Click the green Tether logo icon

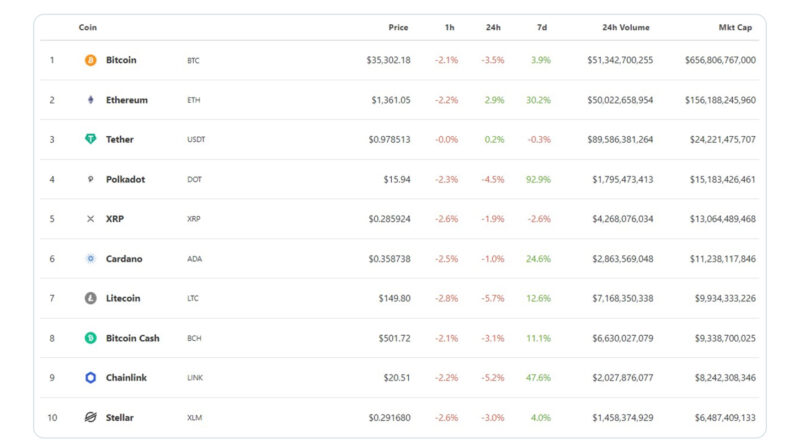pyautogui.click(x=90, y=139)
